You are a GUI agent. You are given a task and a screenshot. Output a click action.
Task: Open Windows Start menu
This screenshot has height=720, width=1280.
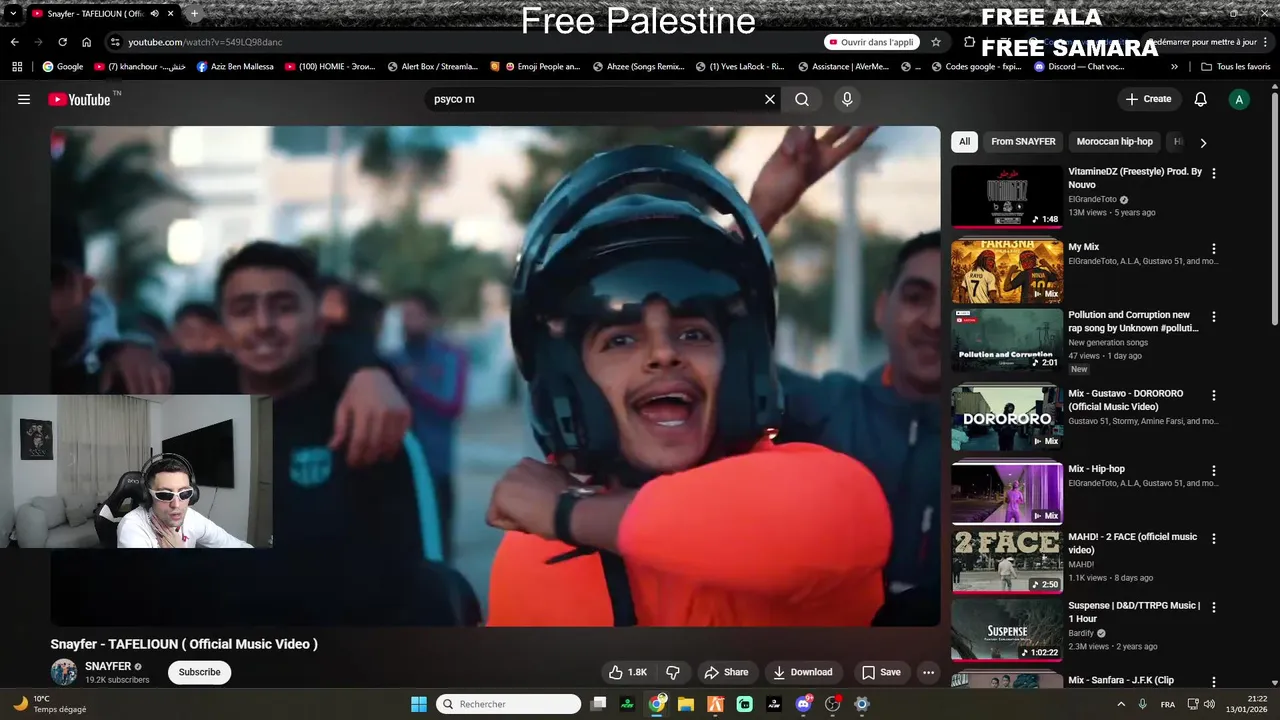pyautogui.click(x=419, y=704)
